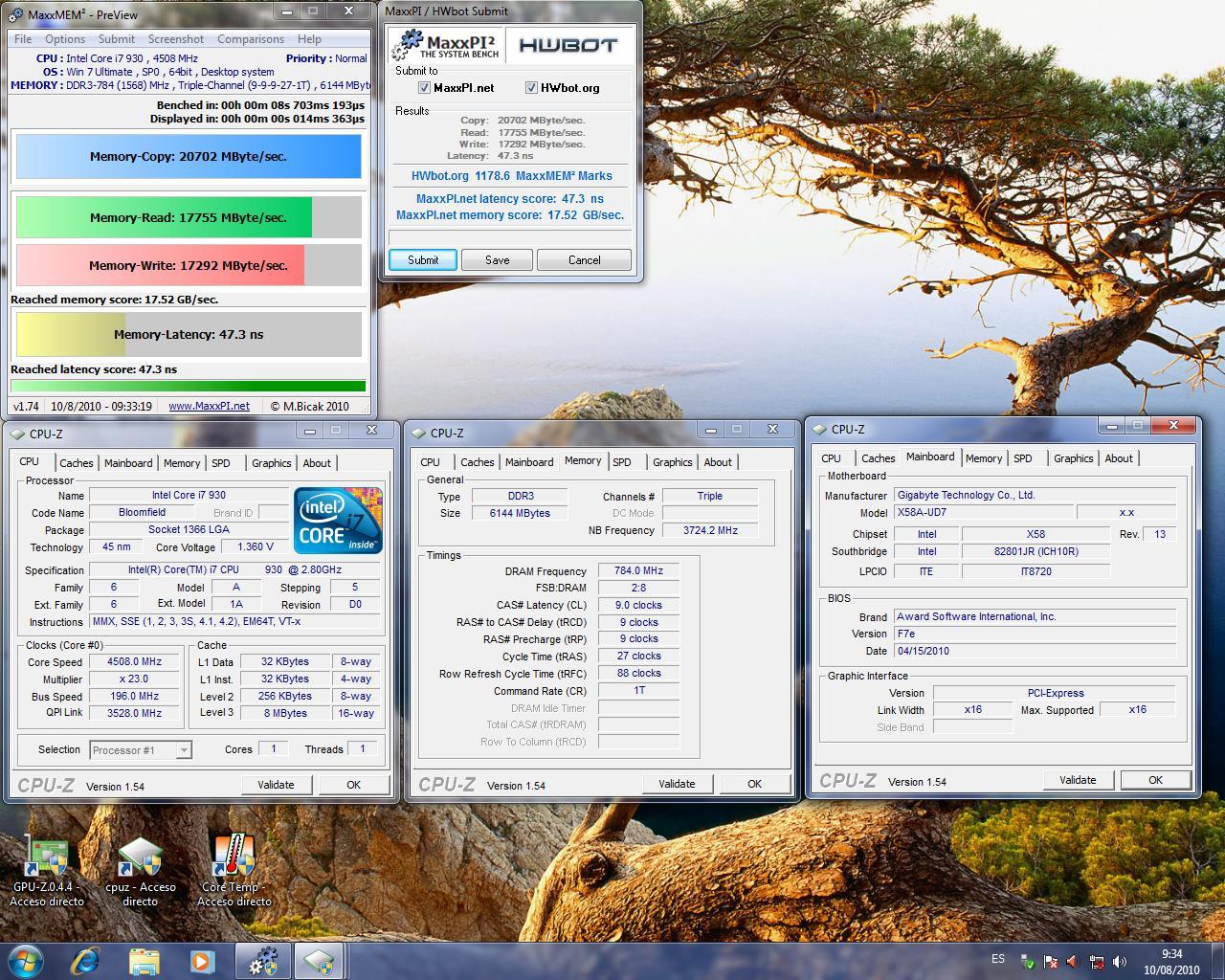The width and height of the screenshot is (1225, 980).
Task: Click the green progress bar in MaxxMEM
Action: [189, 387]
